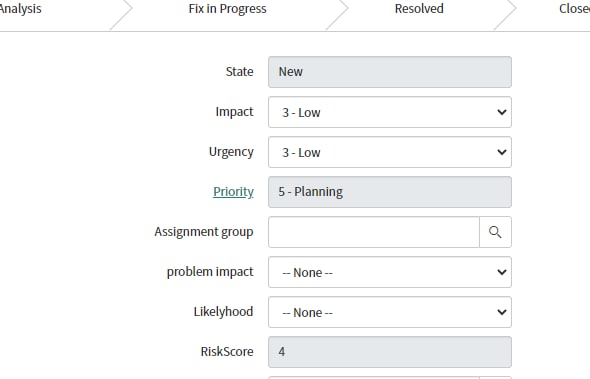Viewport: 590px width, 379px height.
Task: Click the Priority label link
Action: pyautogui.click(x=233, y=192)
